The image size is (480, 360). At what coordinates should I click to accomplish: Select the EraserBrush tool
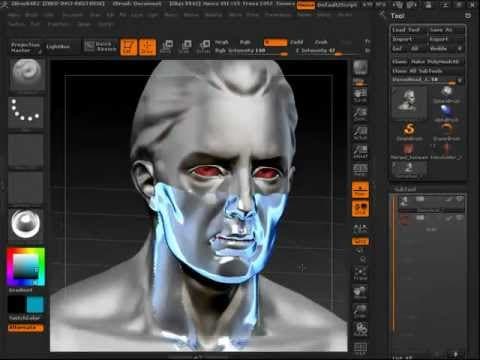click(x=447, y=132)
